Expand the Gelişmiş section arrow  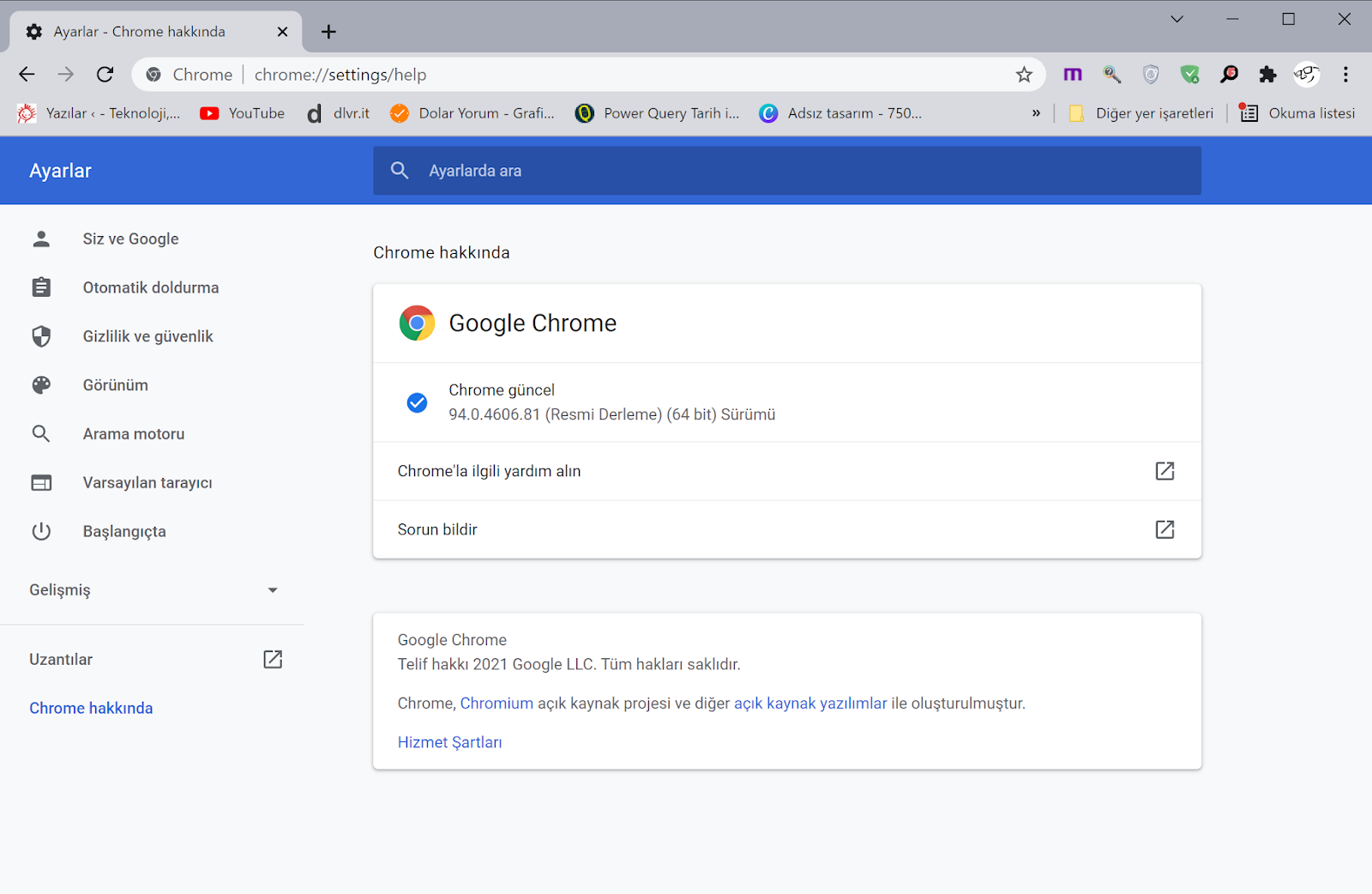click(273, 590)
